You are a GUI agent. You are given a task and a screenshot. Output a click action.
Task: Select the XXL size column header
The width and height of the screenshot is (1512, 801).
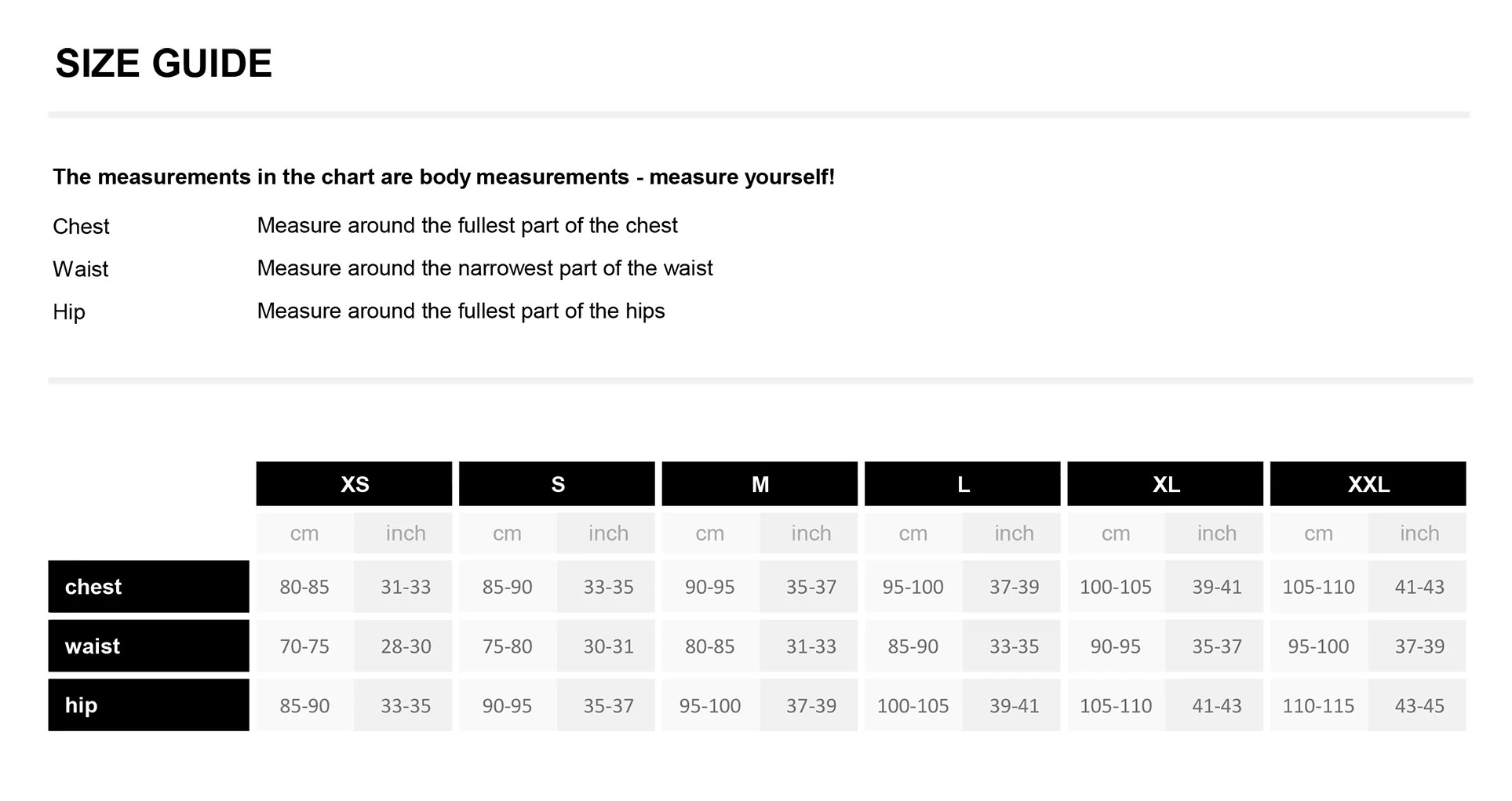tap(1368, 484)
